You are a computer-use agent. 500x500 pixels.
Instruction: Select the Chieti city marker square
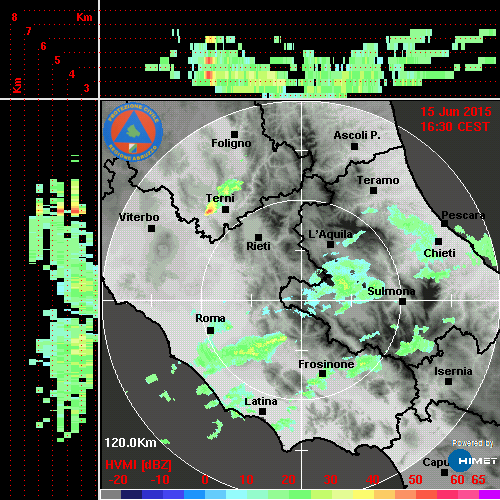coord(438,241)
